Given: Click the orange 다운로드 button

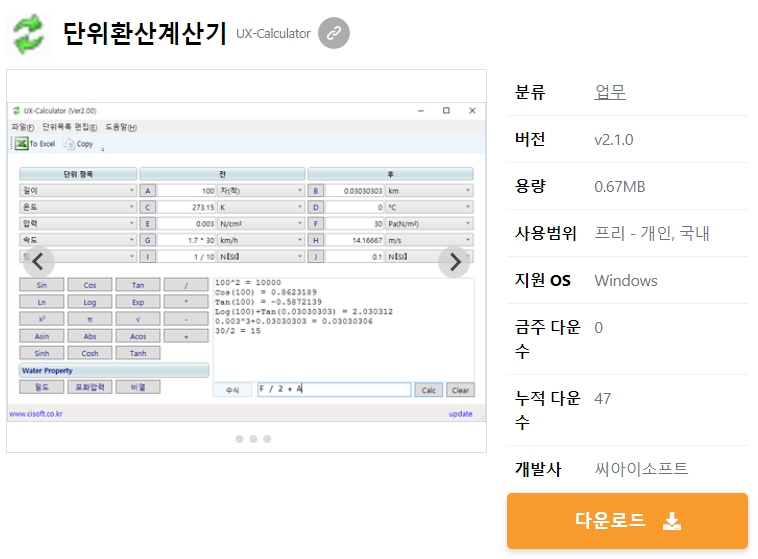Looking at the screenshot, I should (x=627, y=521).
